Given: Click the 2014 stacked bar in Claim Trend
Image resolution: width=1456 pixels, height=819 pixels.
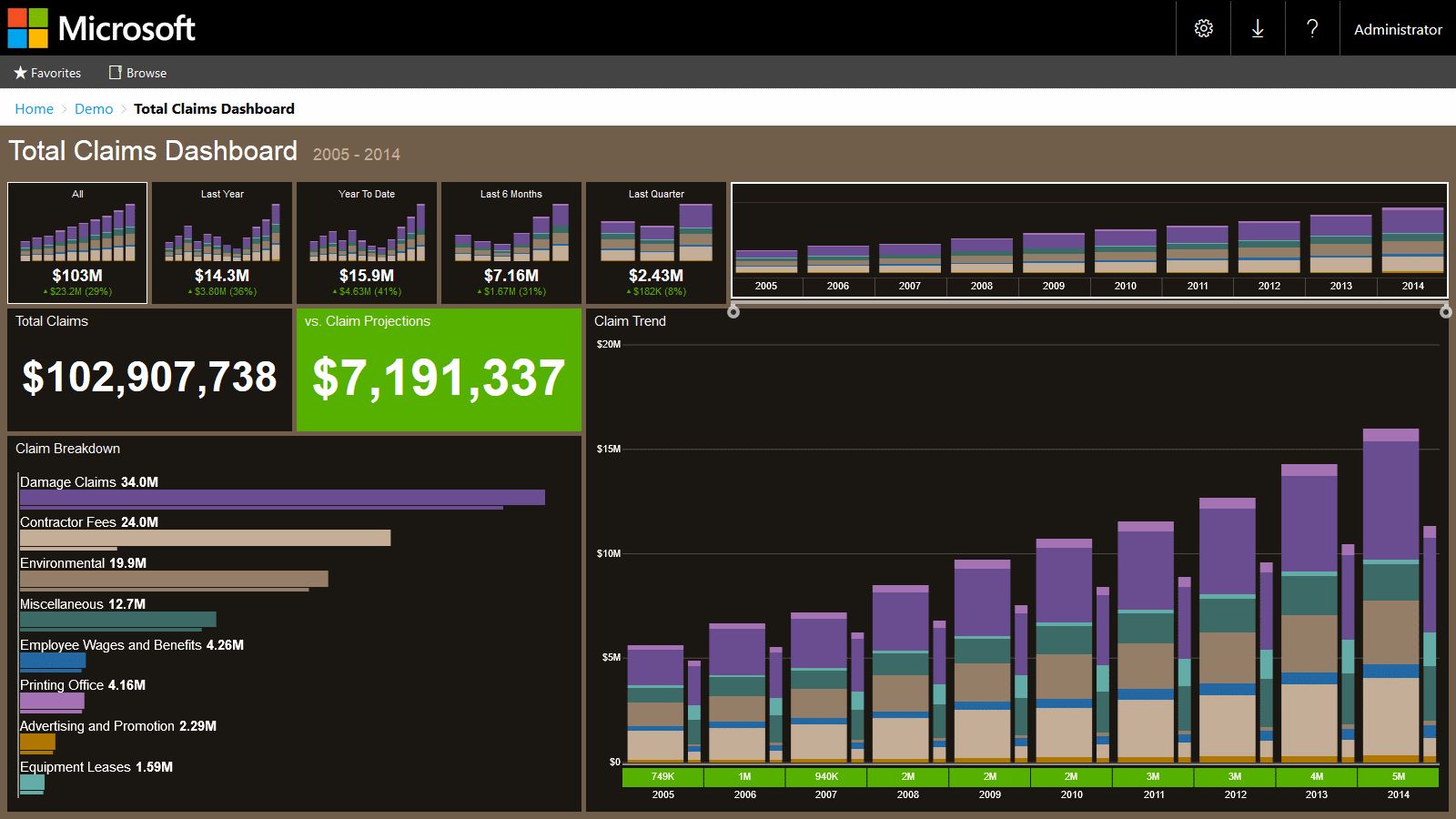Looking at the screenshot, I should (1390, 595).
